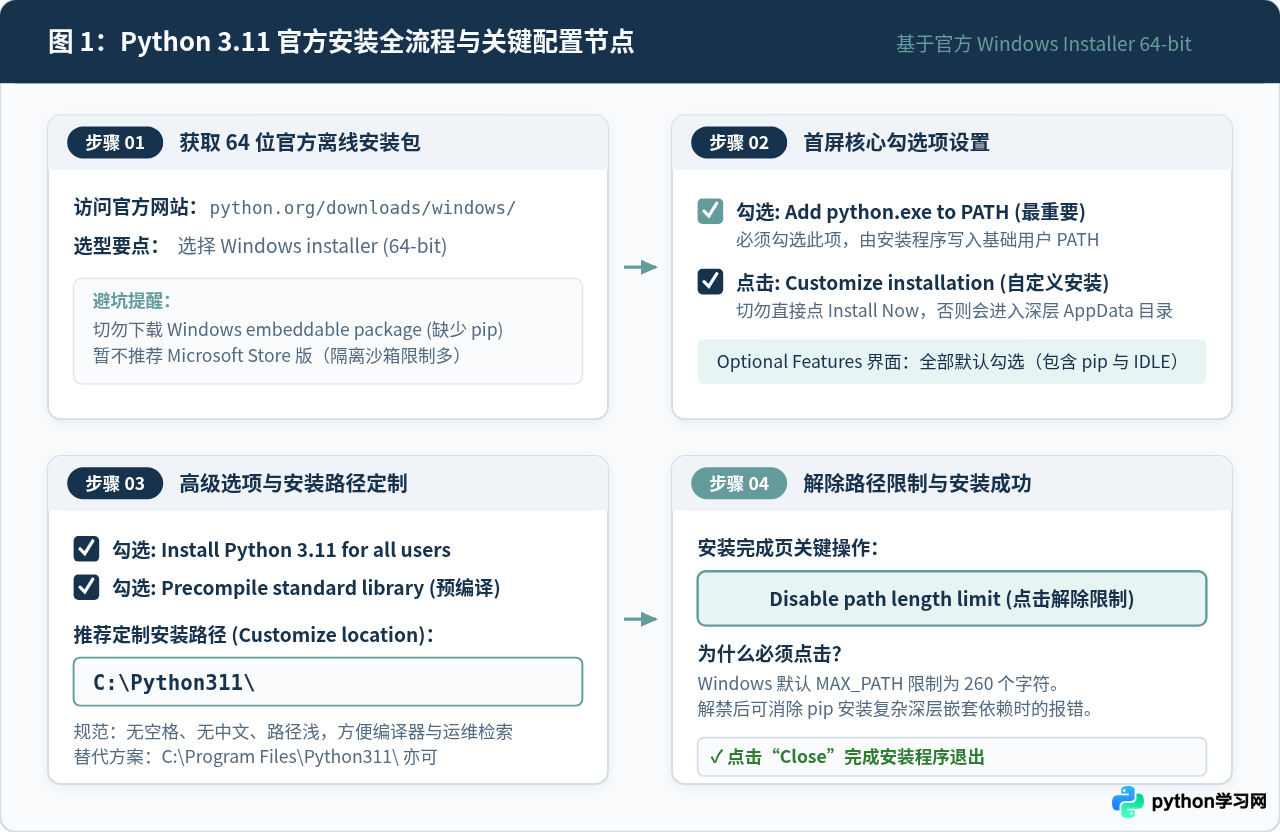Viewport: 1280px width, 832px height.
Task: Click the warning mentioning Install Now
Action: [955, 310]
